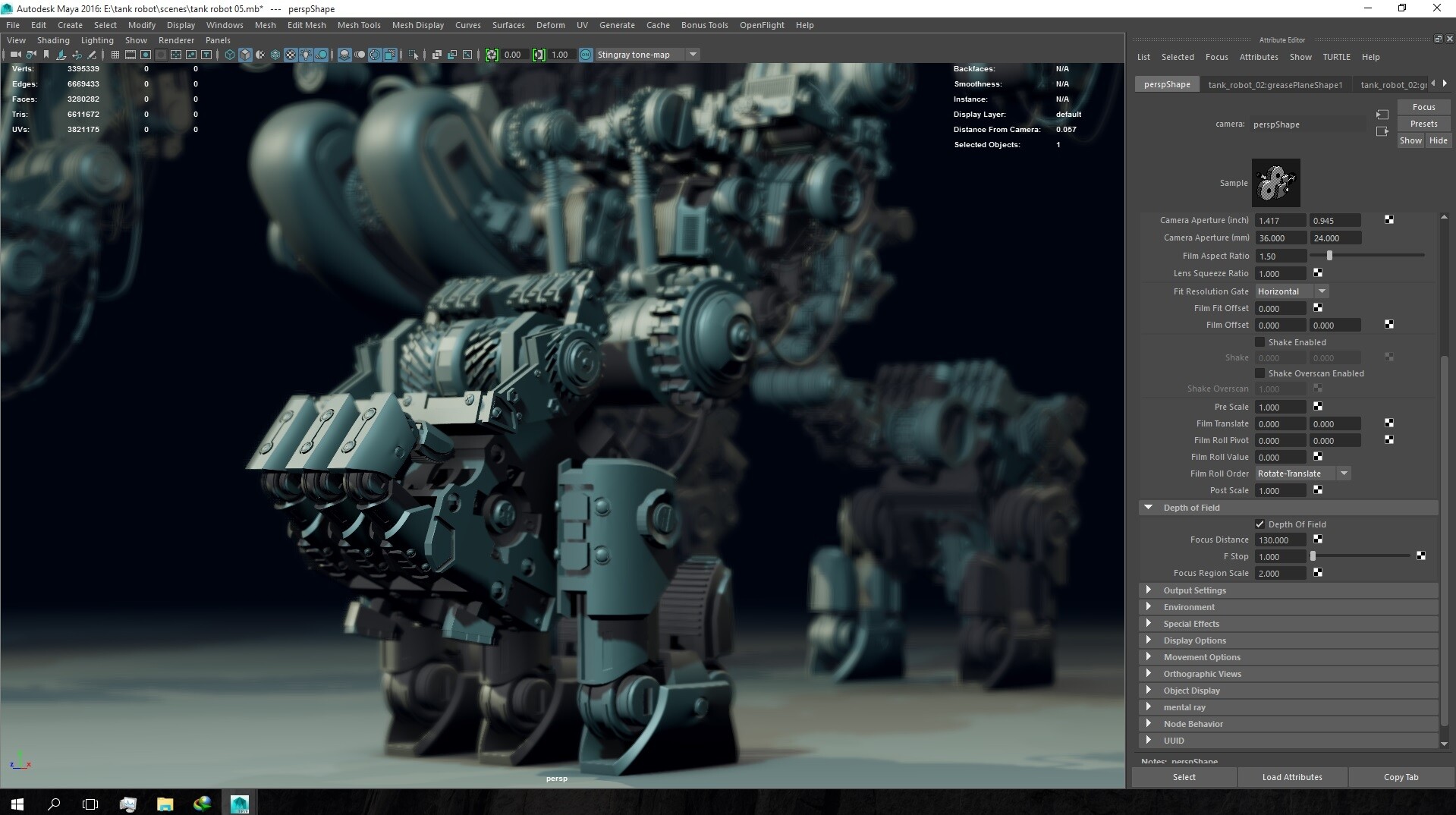Toggle Textured display in the viewport
Viewport: 1456px width, 815px height.
[291, 54]
